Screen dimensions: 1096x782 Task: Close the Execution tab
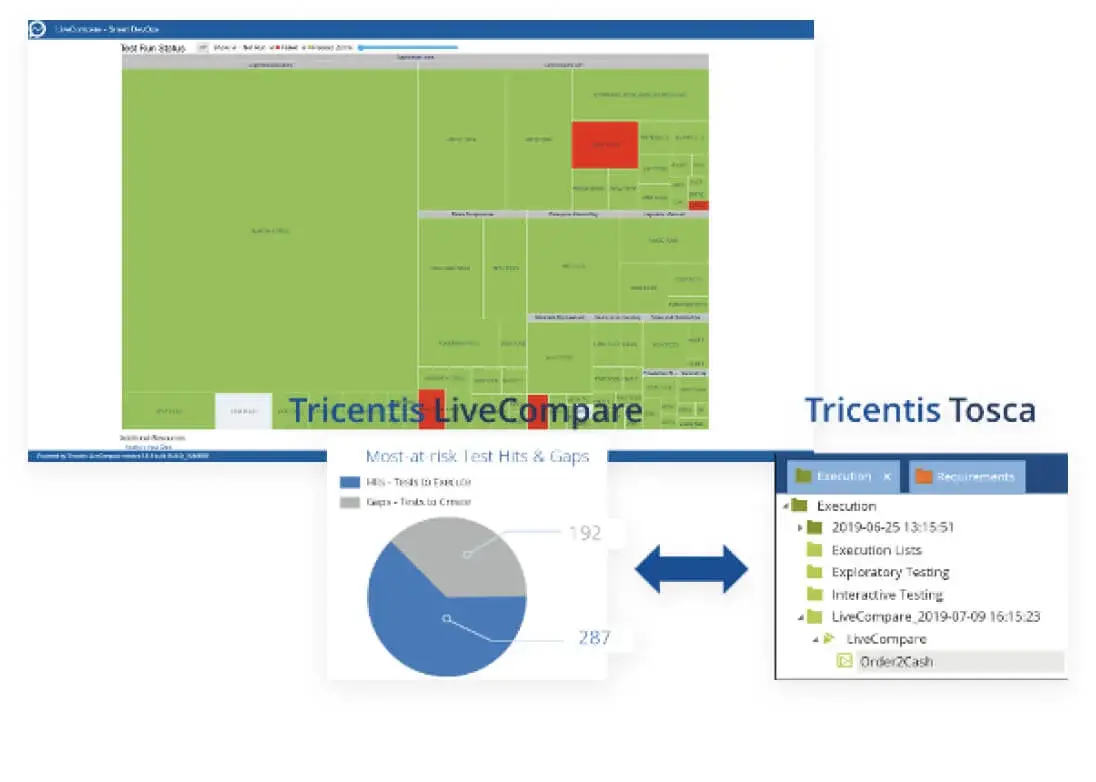click(x=887, y=477)
